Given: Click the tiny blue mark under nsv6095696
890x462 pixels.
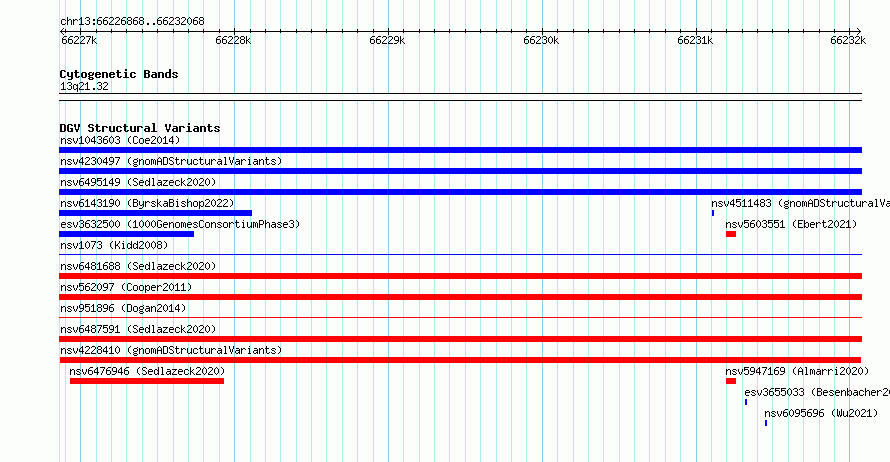Looking at the screenshot, I should [x=766, y=423].
